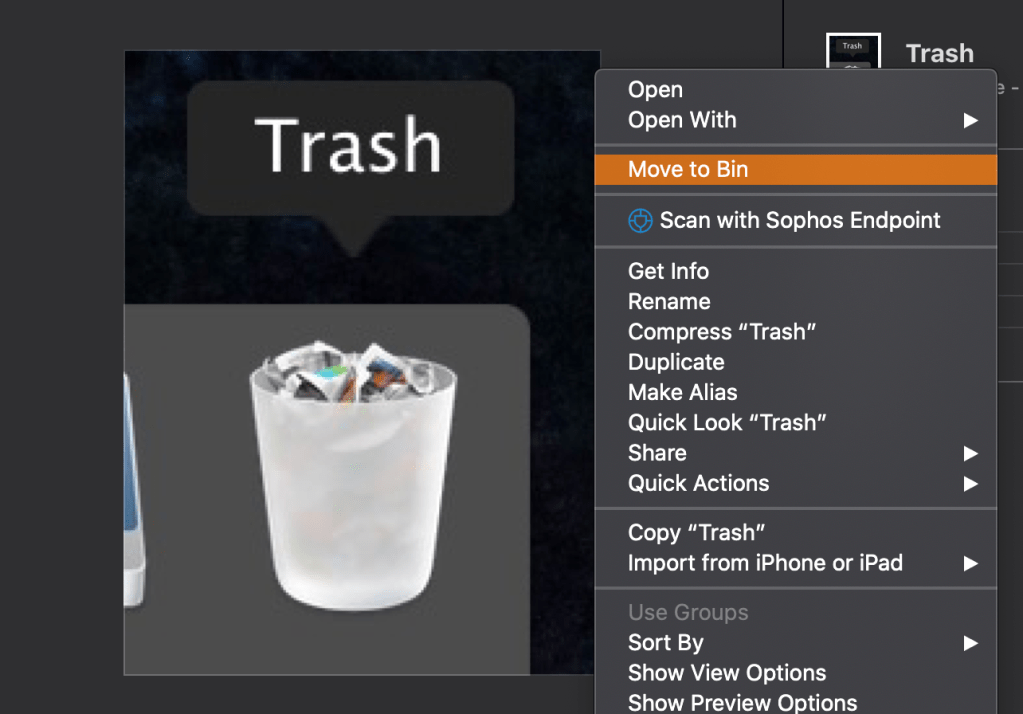Expand the Open With submenu arrow
The height and width of the screenshot is (714, 1023).
point(970,120)
